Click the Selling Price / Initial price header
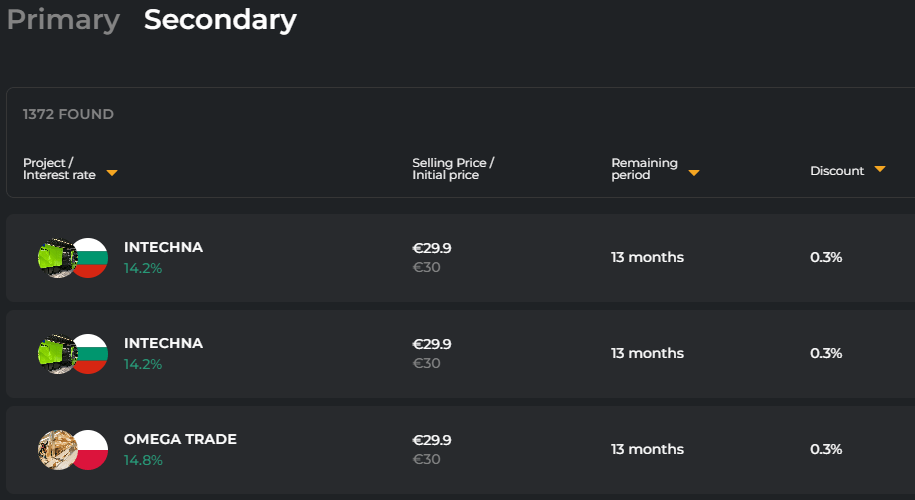Image resolution: width=915 pixels, height=500 pixels. point(453,169)
